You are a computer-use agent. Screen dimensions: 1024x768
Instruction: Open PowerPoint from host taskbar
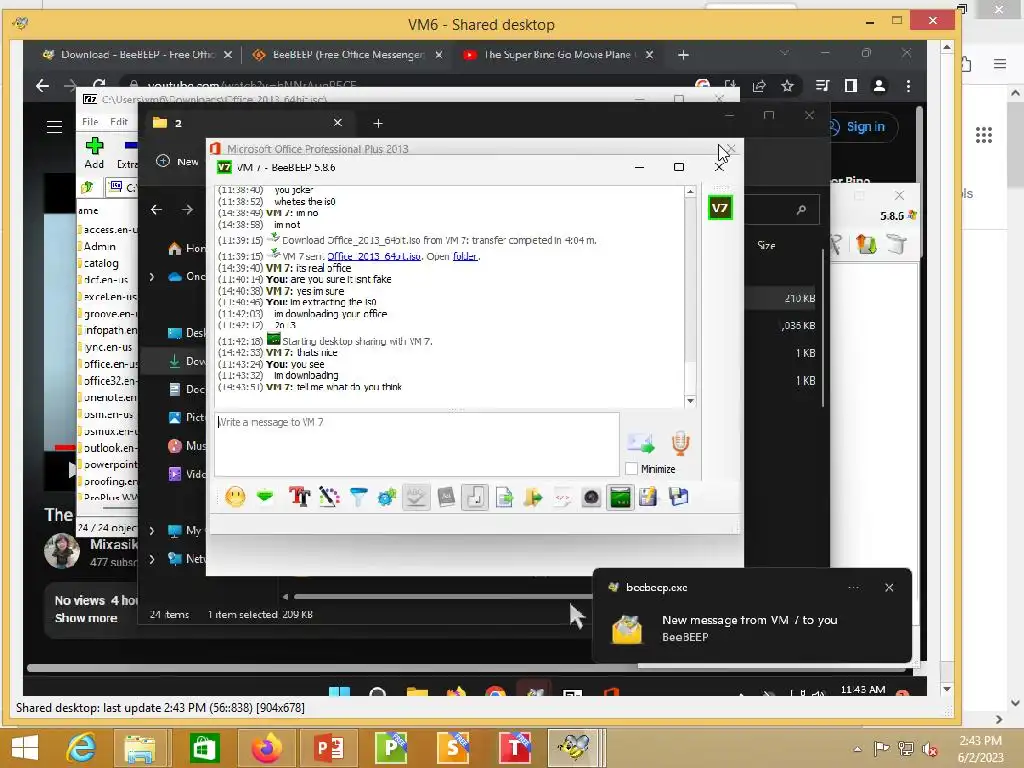pos(328,748)
